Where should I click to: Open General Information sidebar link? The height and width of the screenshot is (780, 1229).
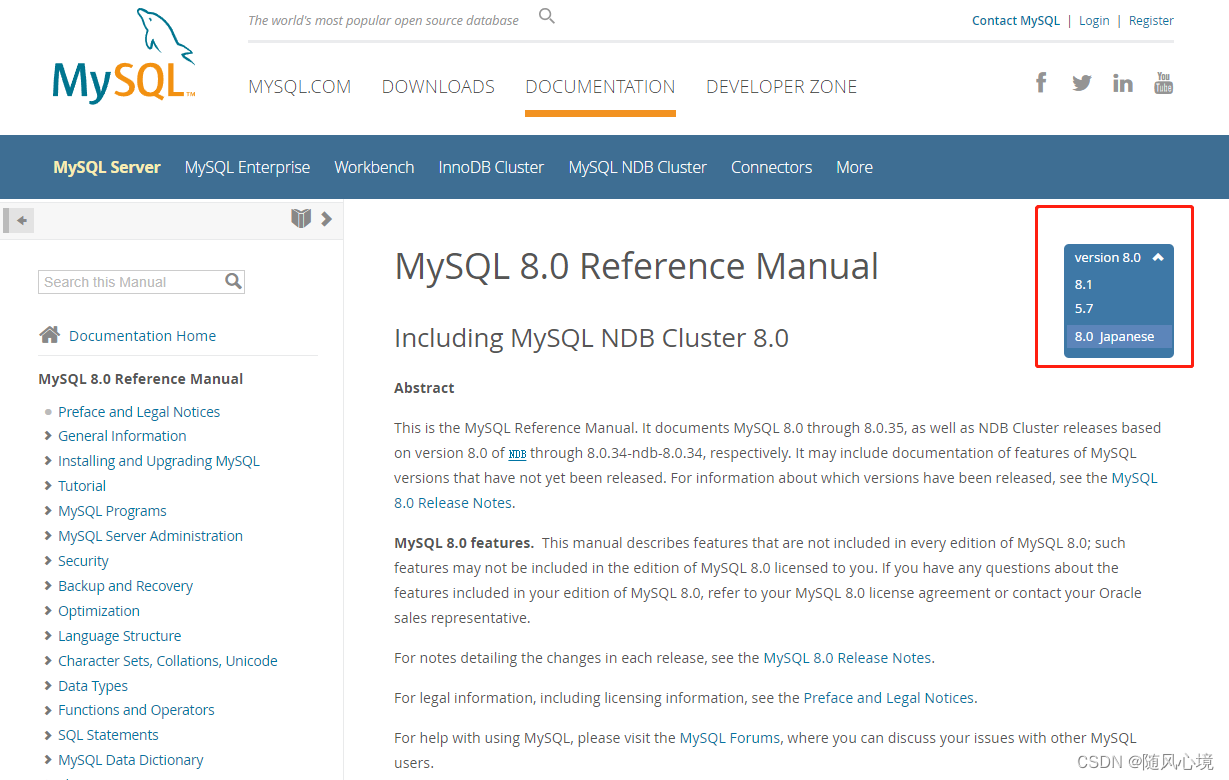coord(122,435)
